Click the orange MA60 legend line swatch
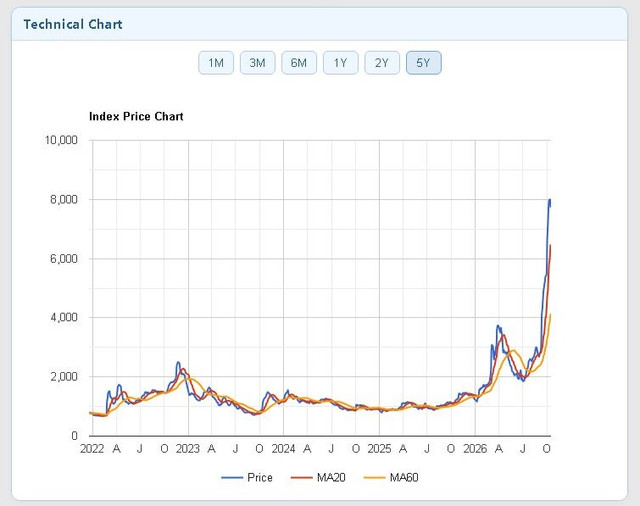Viewport: 640px width, 506px height. (374, 477)
